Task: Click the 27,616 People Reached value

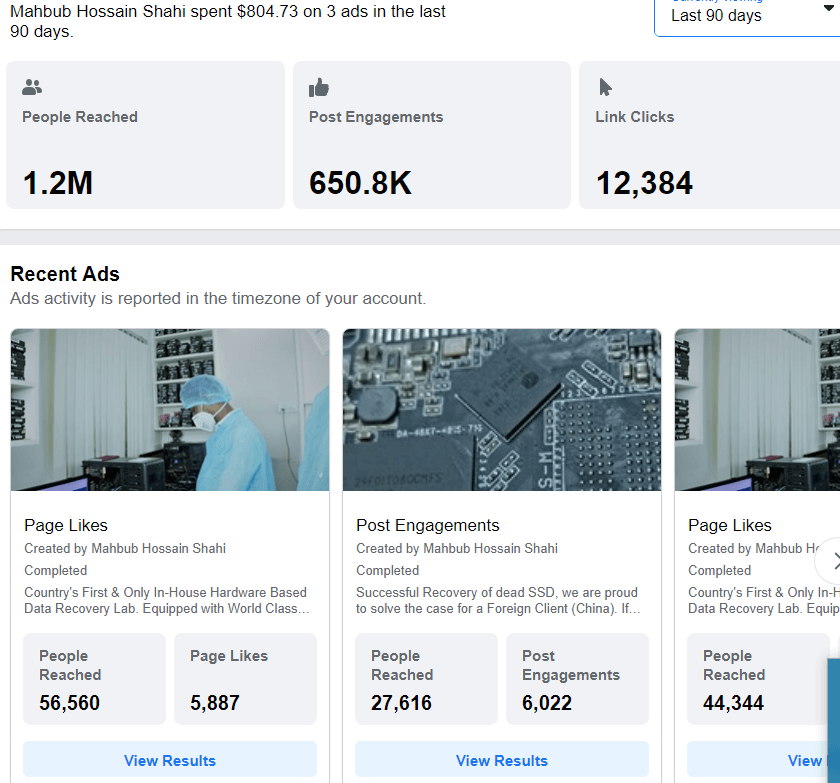Action: coord(401,703)
